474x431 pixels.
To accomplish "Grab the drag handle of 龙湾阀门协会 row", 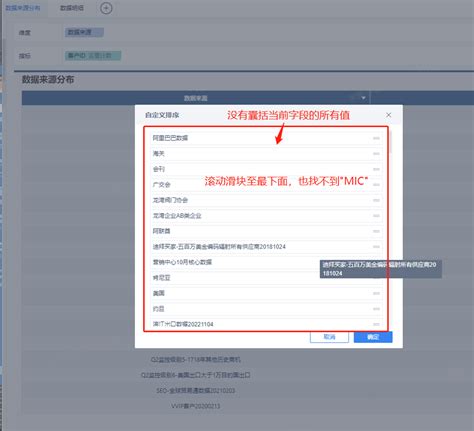I will [376, 200].
